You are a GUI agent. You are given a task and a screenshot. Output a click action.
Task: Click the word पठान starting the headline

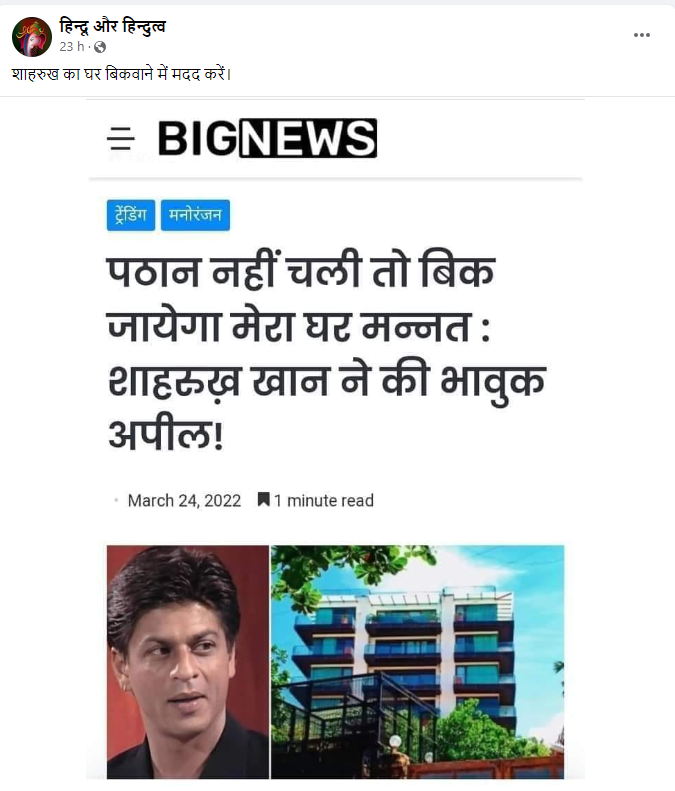pyautogui.click(x=154, y=271)
